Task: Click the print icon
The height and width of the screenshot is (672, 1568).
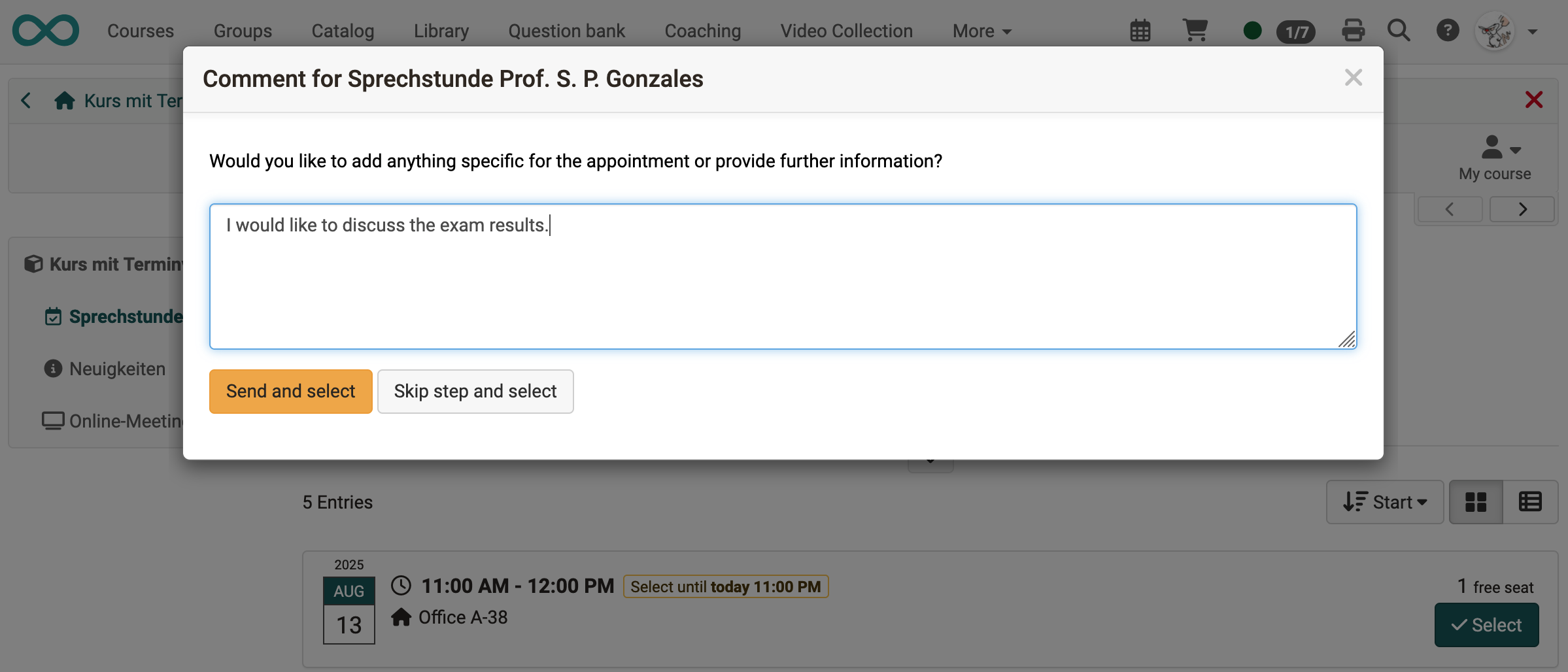Action: 1354,30
